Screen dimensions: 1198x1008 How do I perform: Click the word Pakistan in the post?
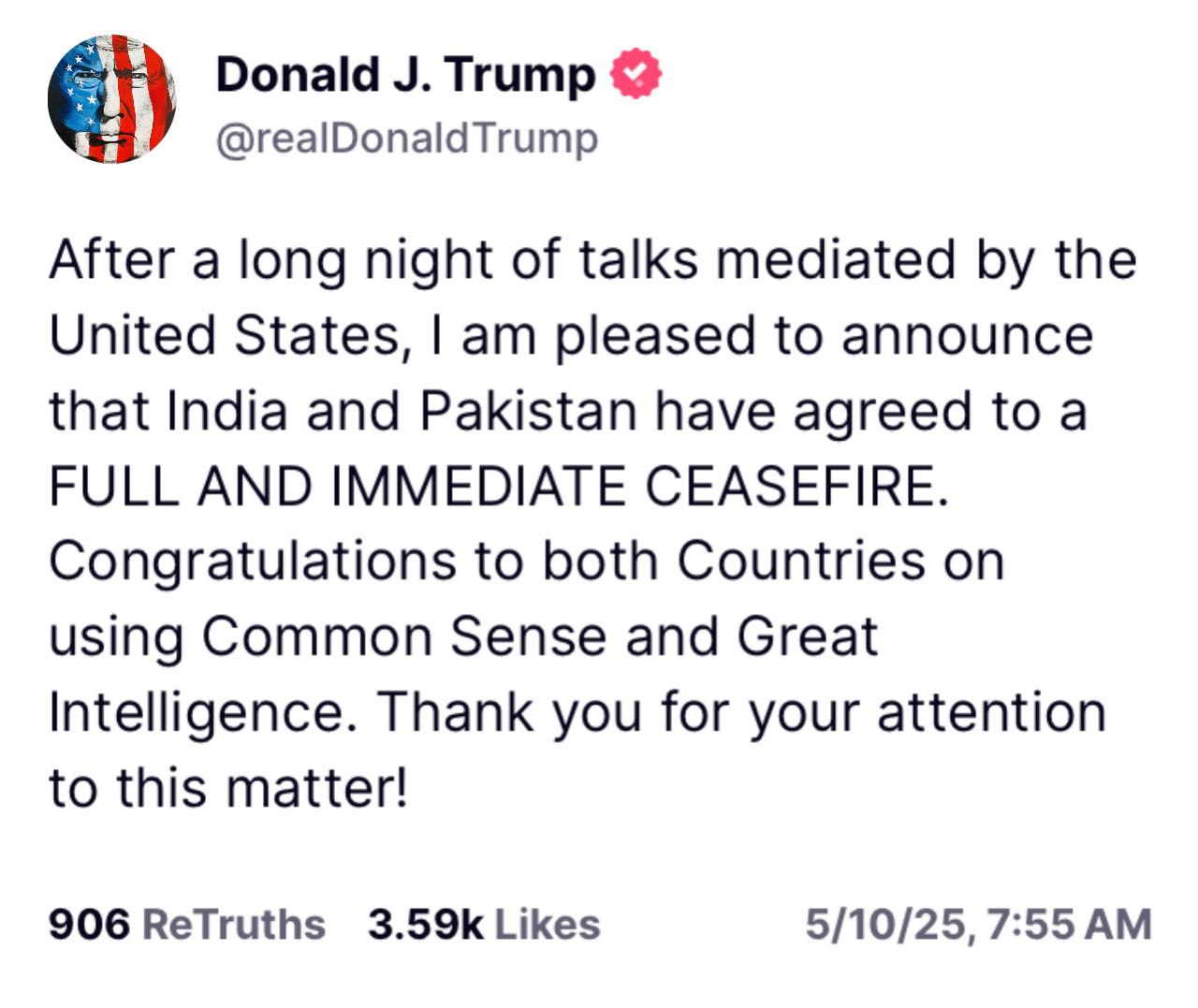(x=528, y=411)
